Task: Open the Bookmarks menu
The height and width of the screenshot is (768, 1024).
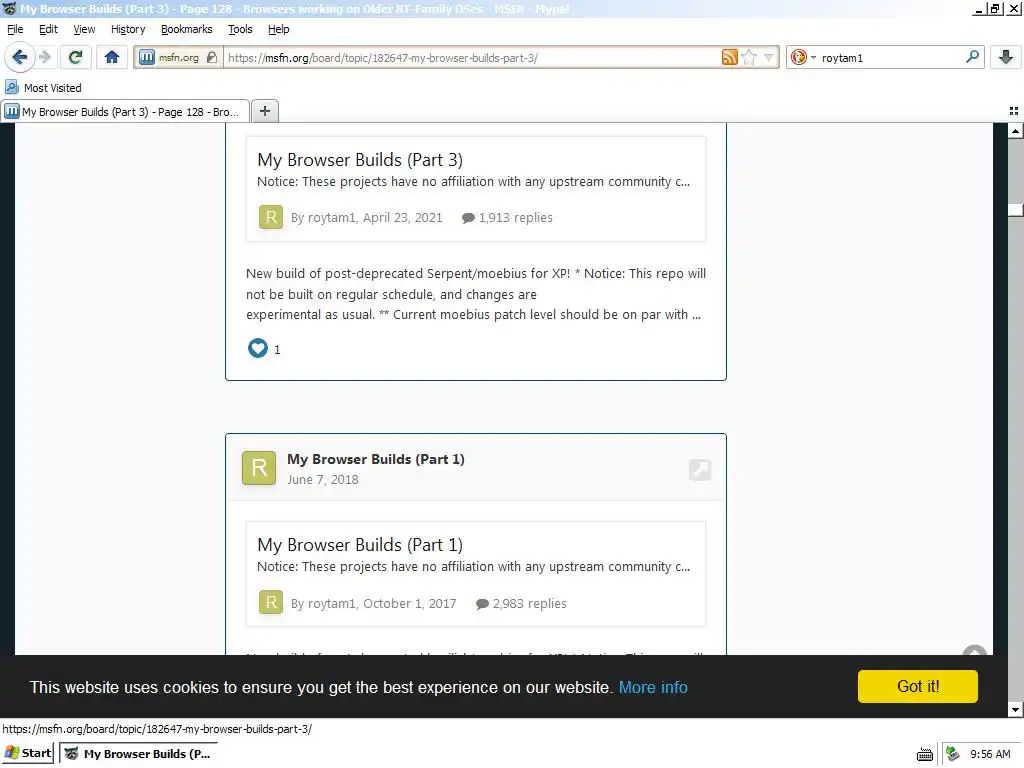Action: pos(187,29)
